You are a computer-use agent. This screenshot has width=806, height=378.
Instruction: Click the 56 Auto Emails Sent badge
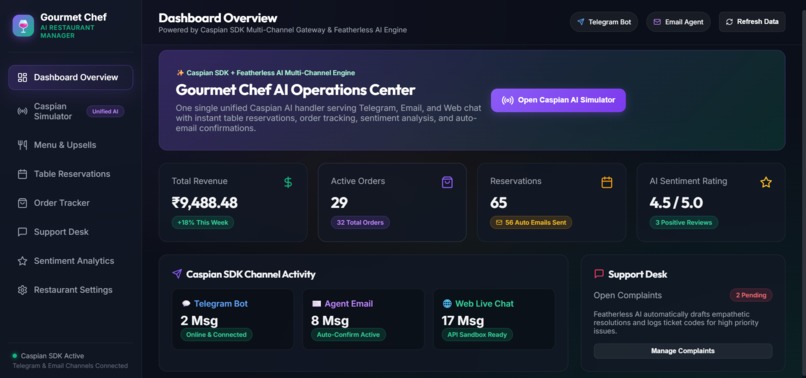point(531,223)
